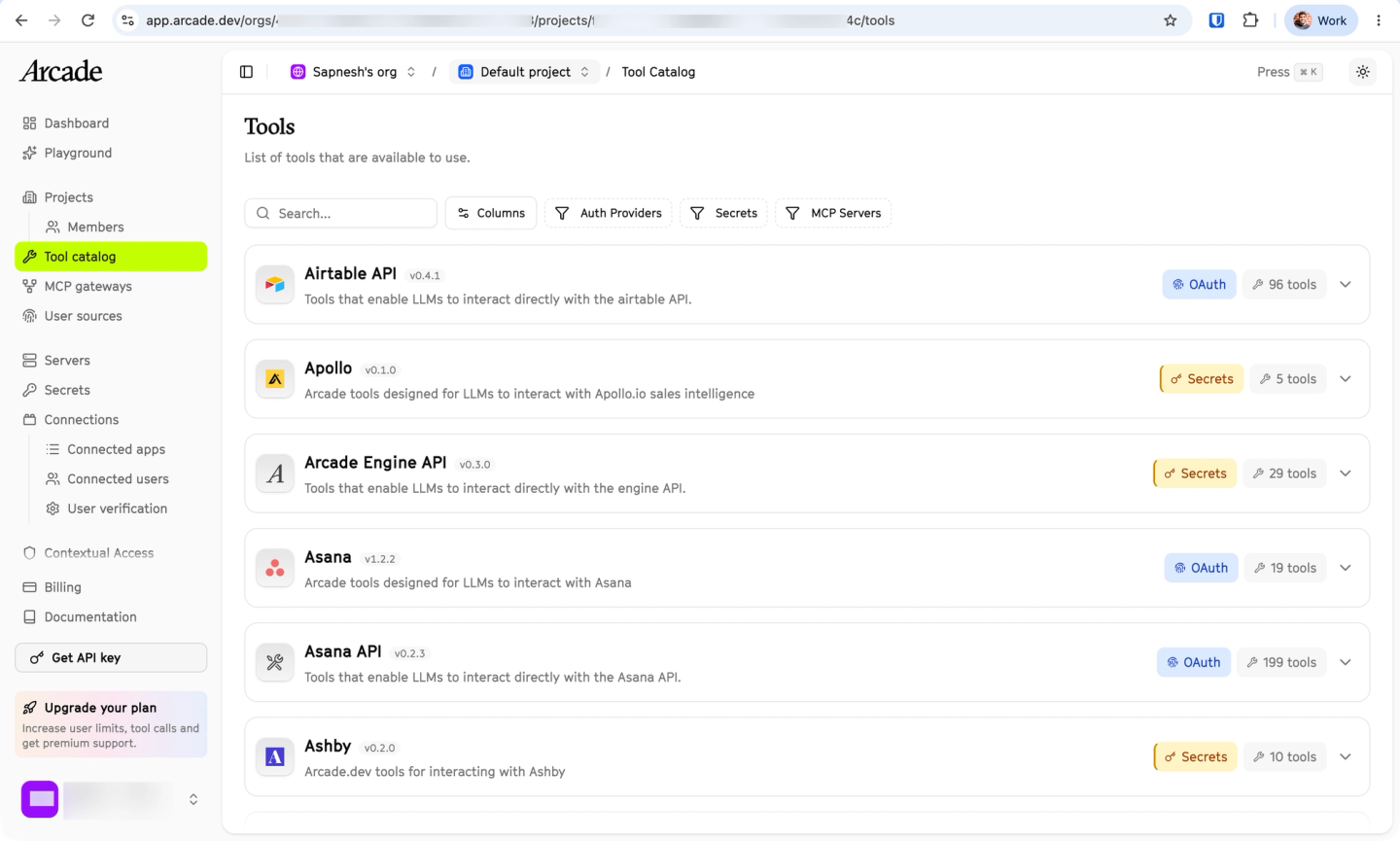Expand the Ashby row chevron
Screen dimensions: 1400x841
click(x=1346, y=756)
